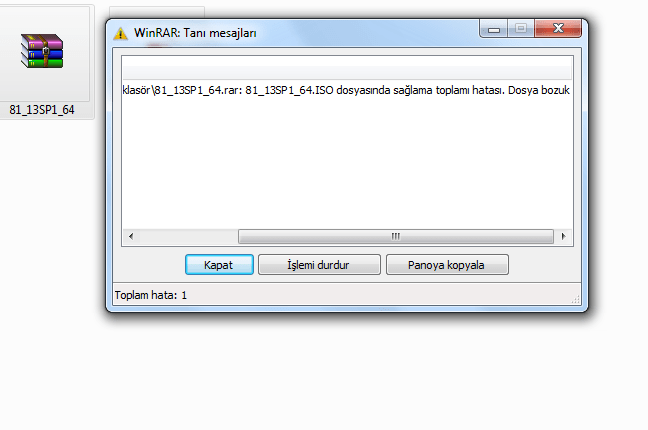Click the Kapat button

coord(219,265)
